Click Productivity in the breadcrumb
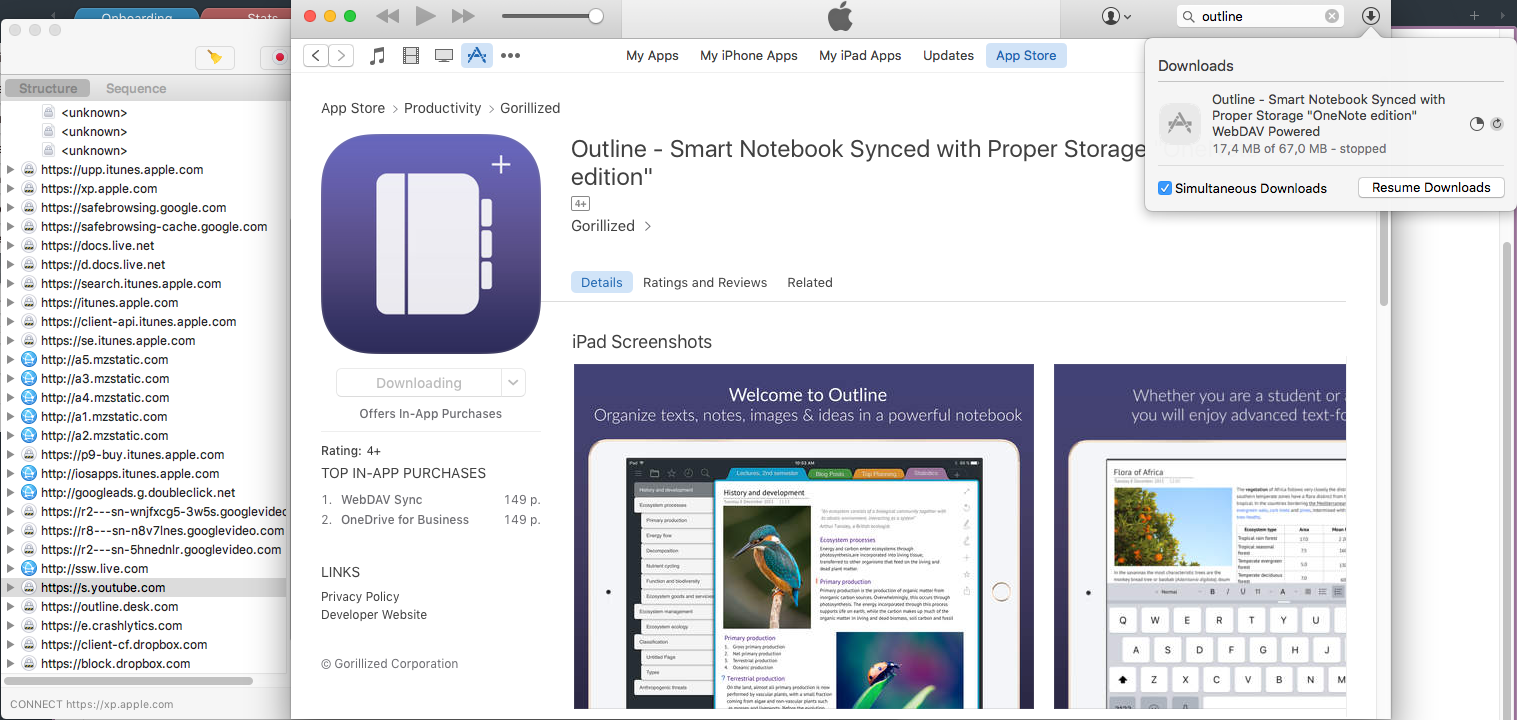Image resolution: width=1517 pixels, height=720 pixels. [x=442, y=108]
